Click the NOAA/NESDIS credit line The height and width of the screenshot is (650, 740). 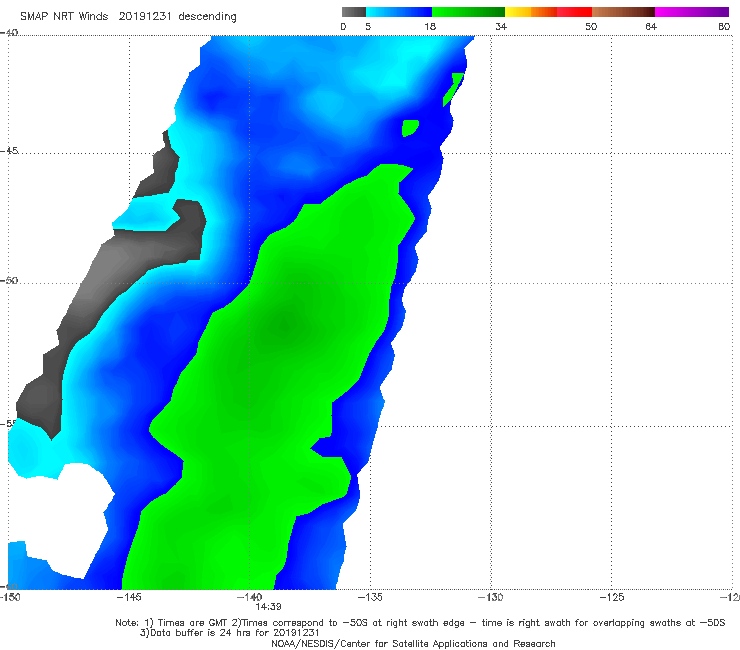pos(413,644)
